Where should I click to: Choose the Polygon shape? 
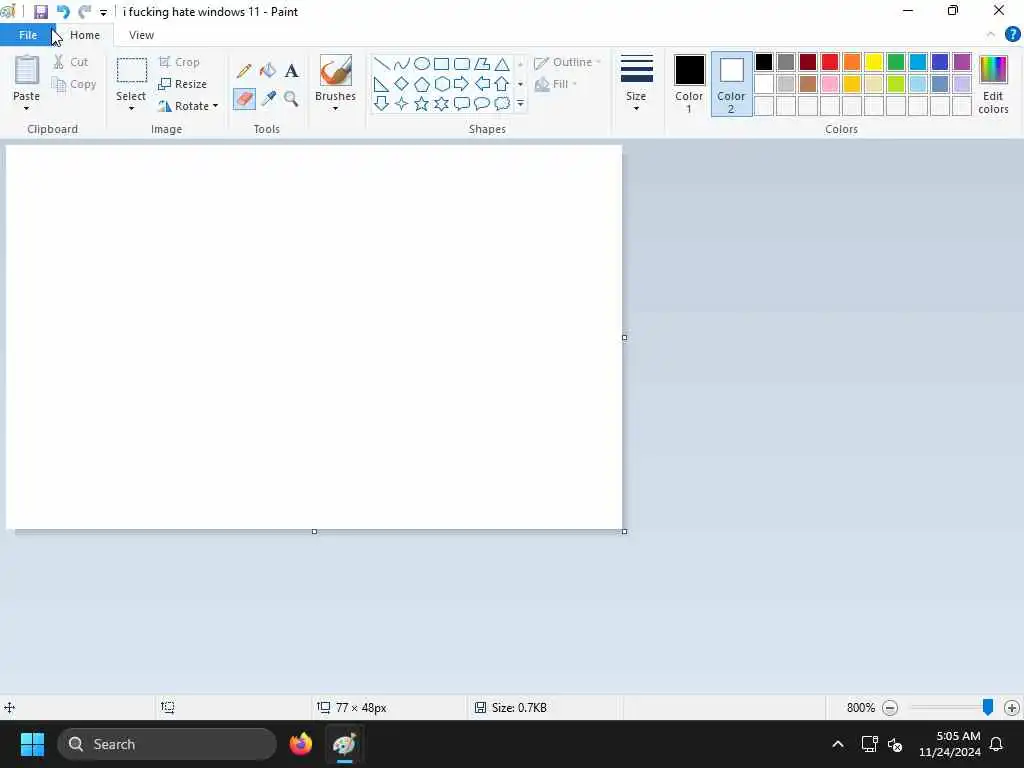(482, 64)
